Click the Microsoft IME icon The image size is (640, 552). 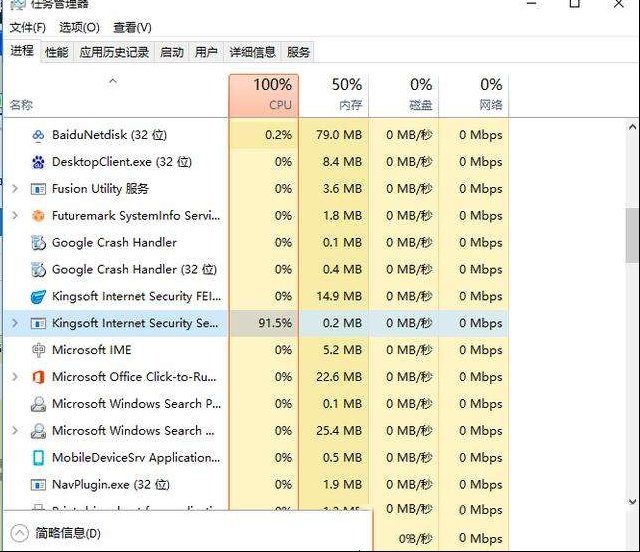(38, 350)
